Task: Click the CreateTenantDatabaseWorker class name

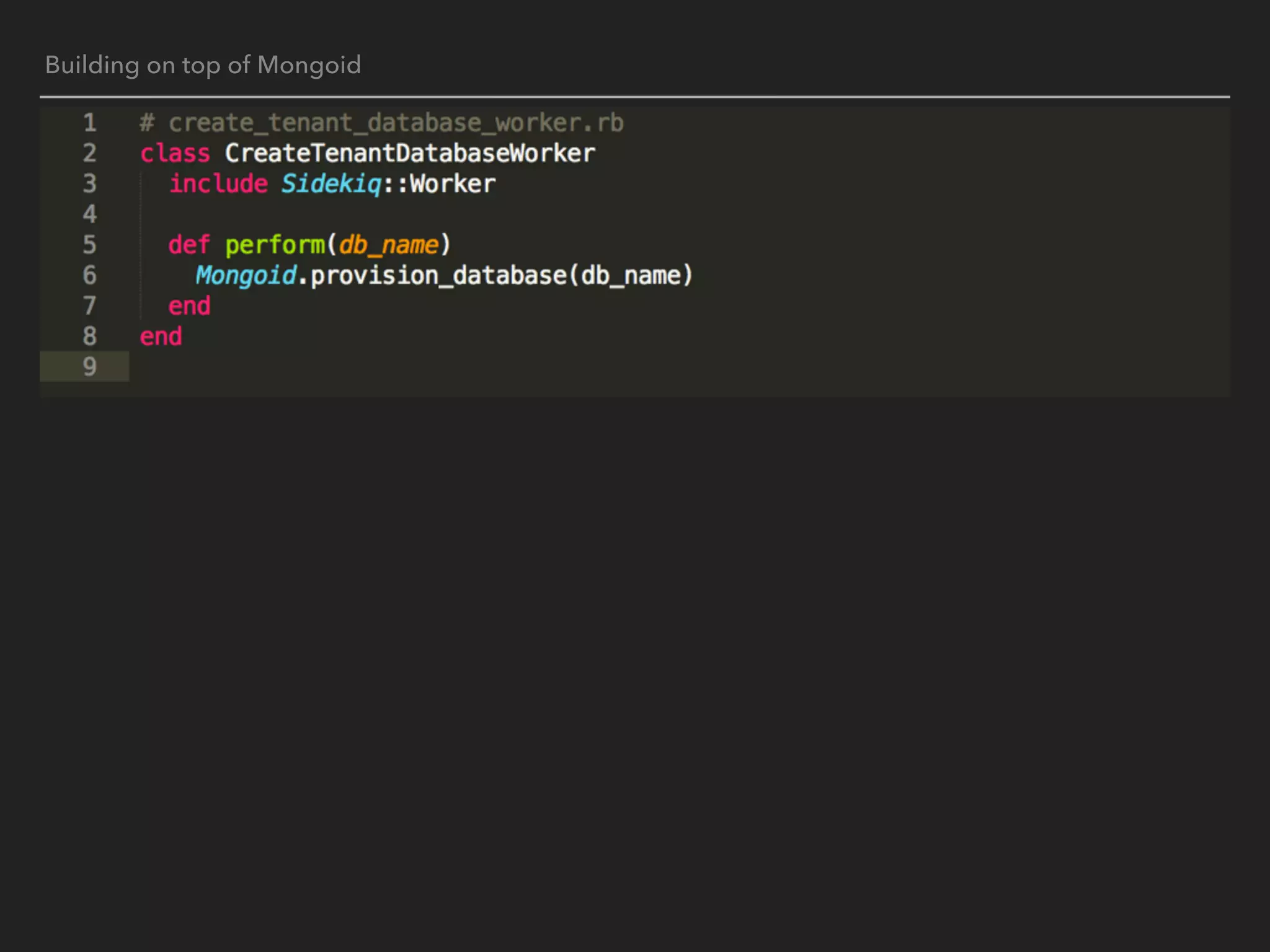Action: tap(409, 153)
